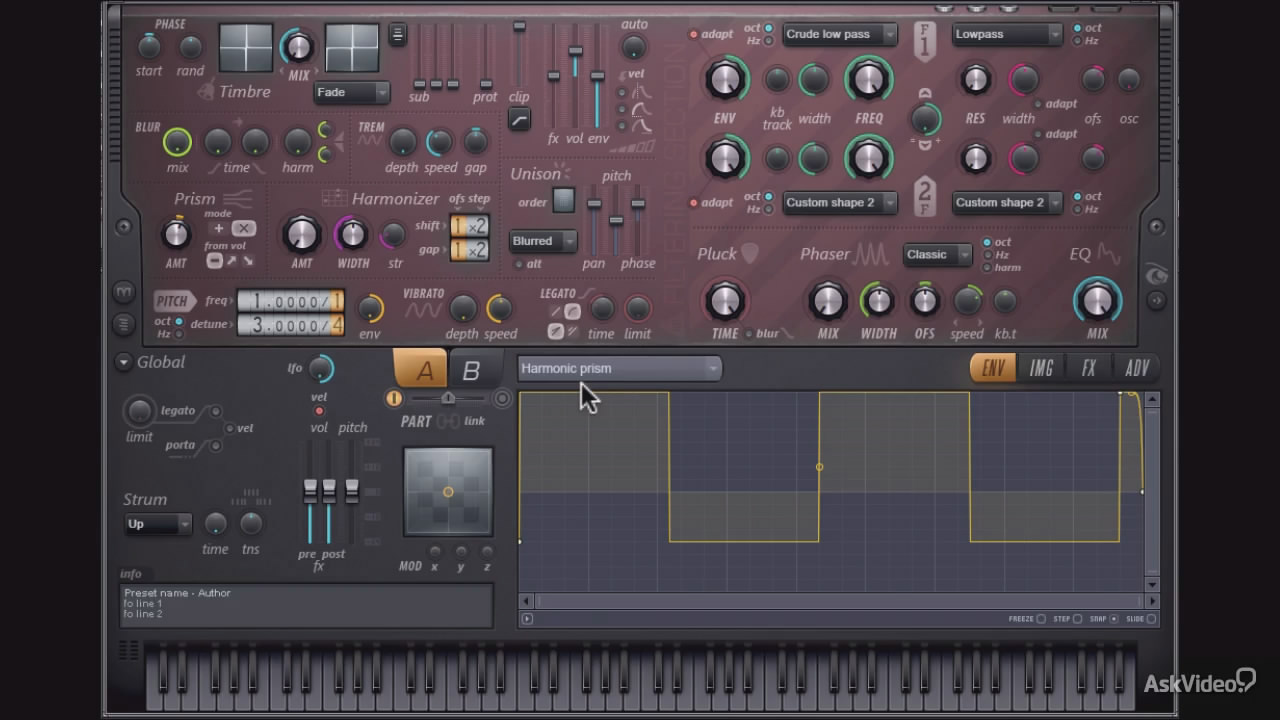Click the menu button beside timbre display

(397, 34)
